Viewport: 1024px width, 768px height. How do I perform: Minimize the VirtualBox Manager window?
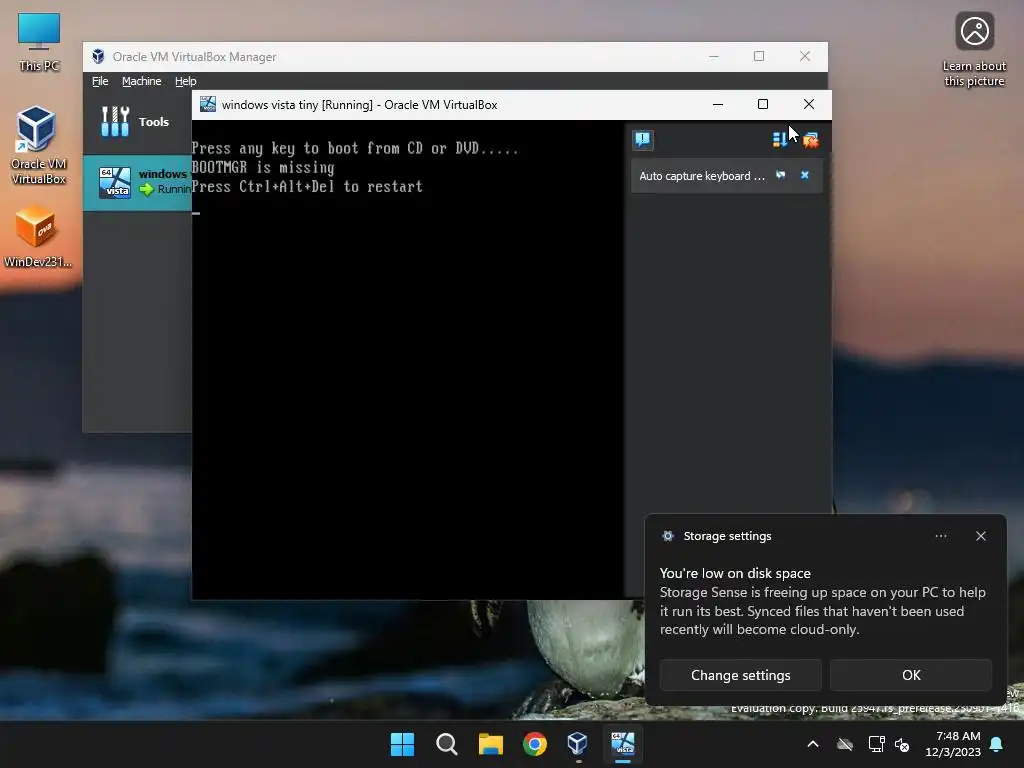(x=714, y=56)
